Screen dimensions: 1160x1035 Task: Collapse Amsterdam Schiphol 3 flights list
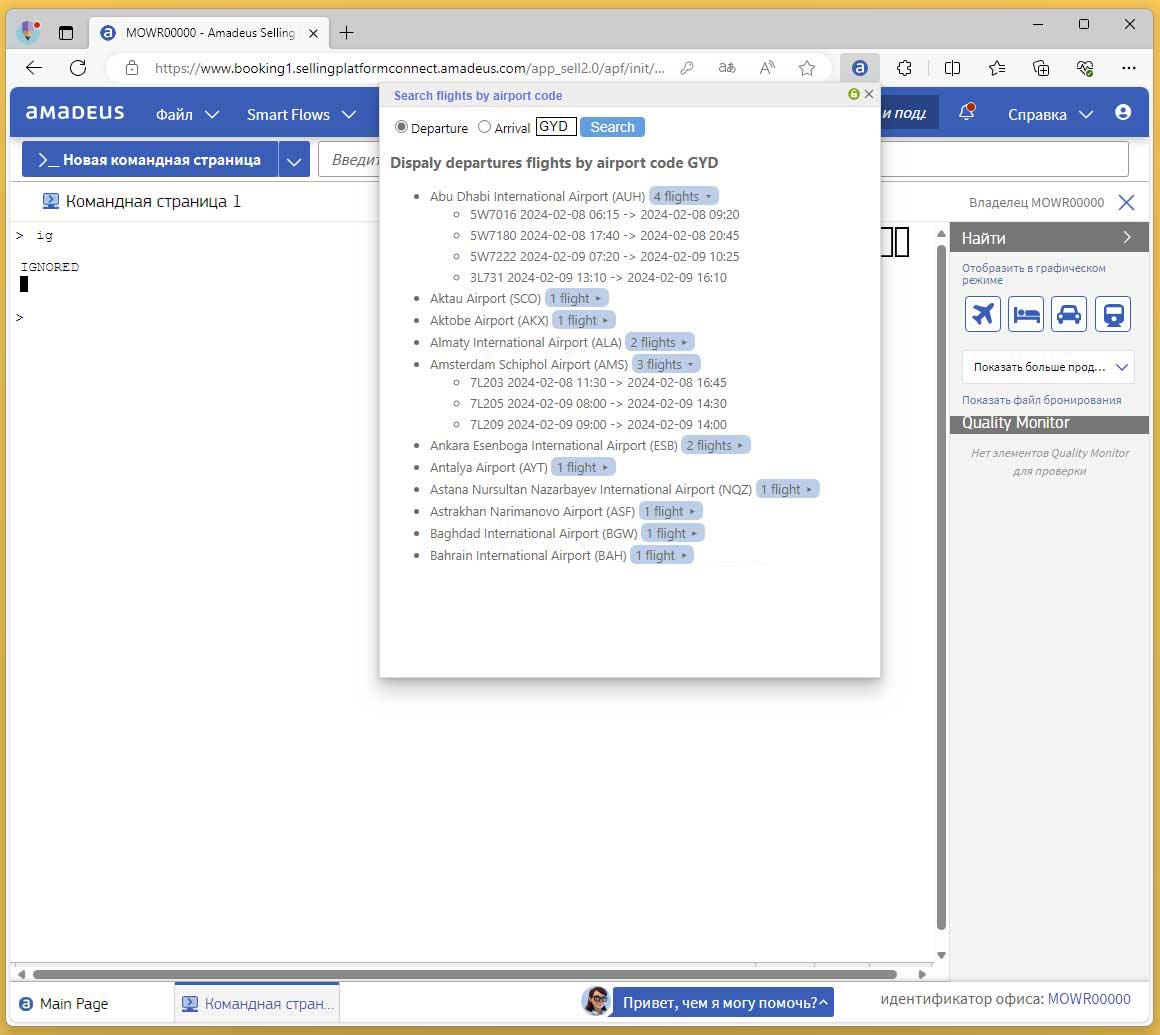point(666,364)
